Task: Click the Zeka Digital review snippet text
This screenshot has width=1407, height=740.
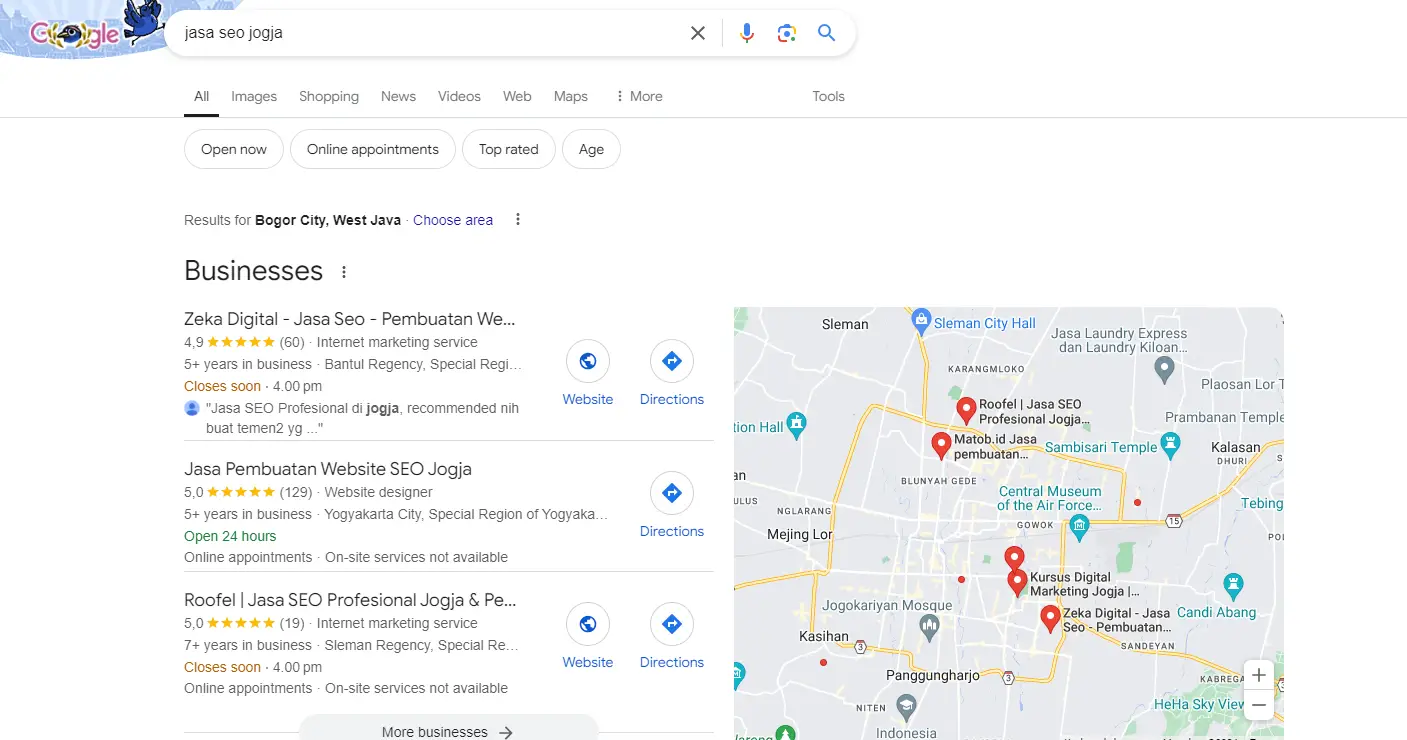Action: 362,418
